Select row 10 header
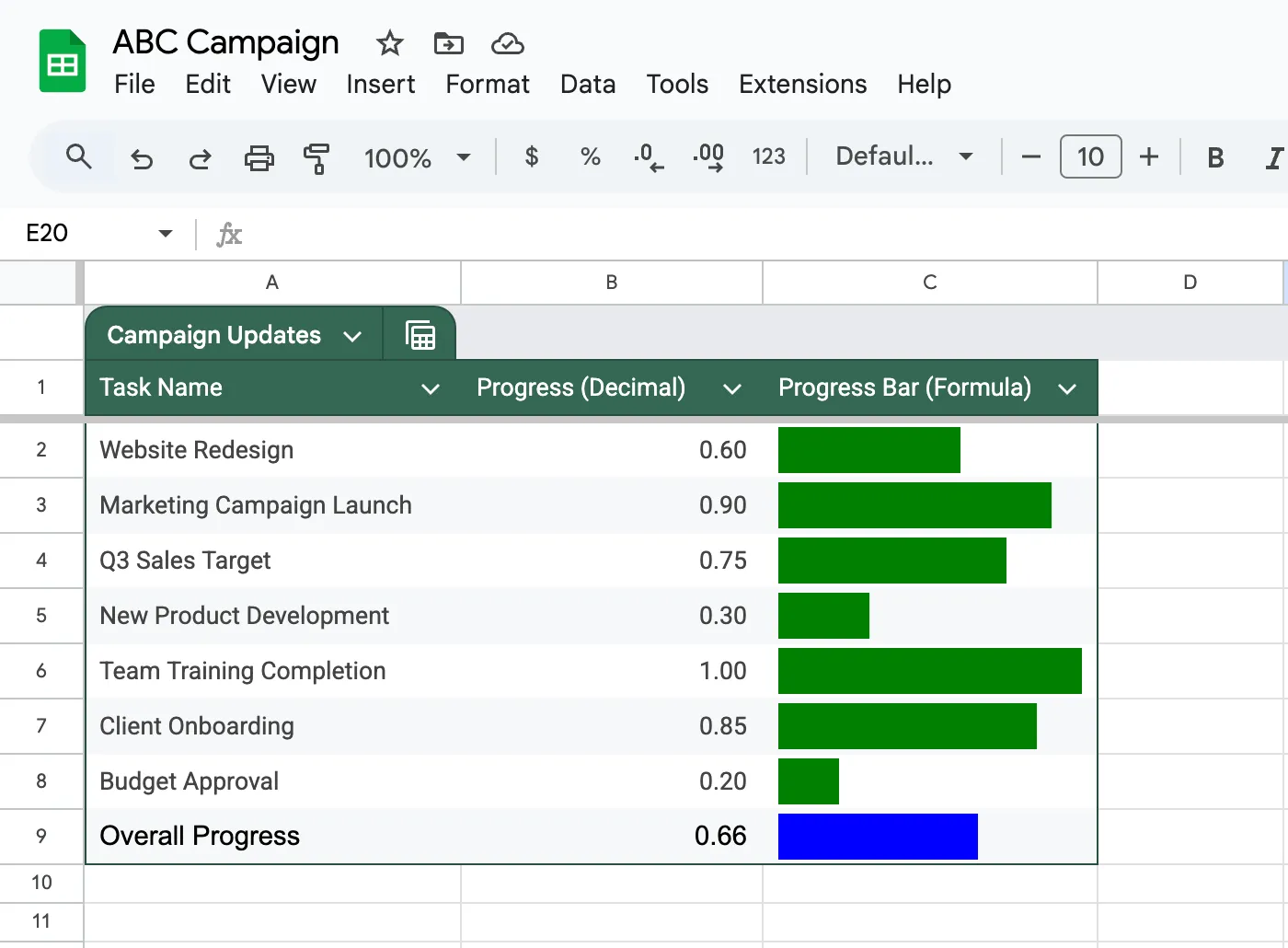The image size is (1288, 948). 41,883
